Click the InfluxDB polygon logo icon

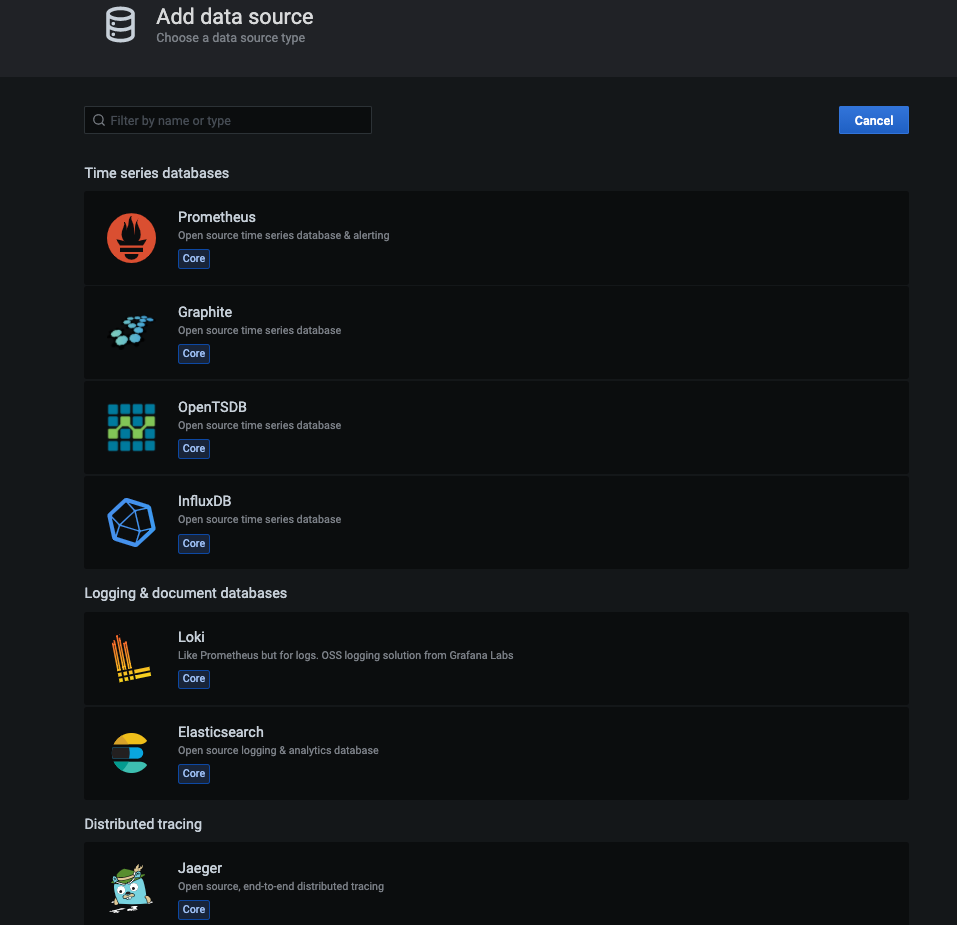(131, 522)
